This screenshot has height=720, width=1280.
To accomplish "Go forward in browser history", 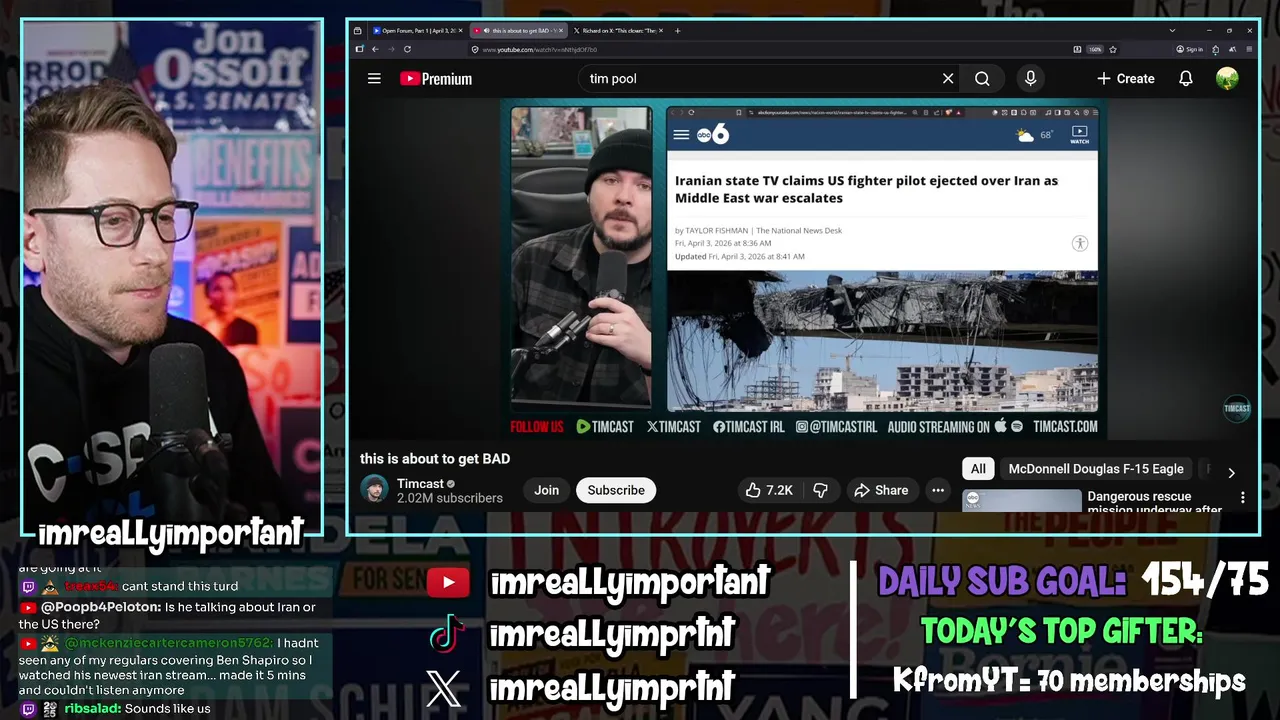I will 390,49.
